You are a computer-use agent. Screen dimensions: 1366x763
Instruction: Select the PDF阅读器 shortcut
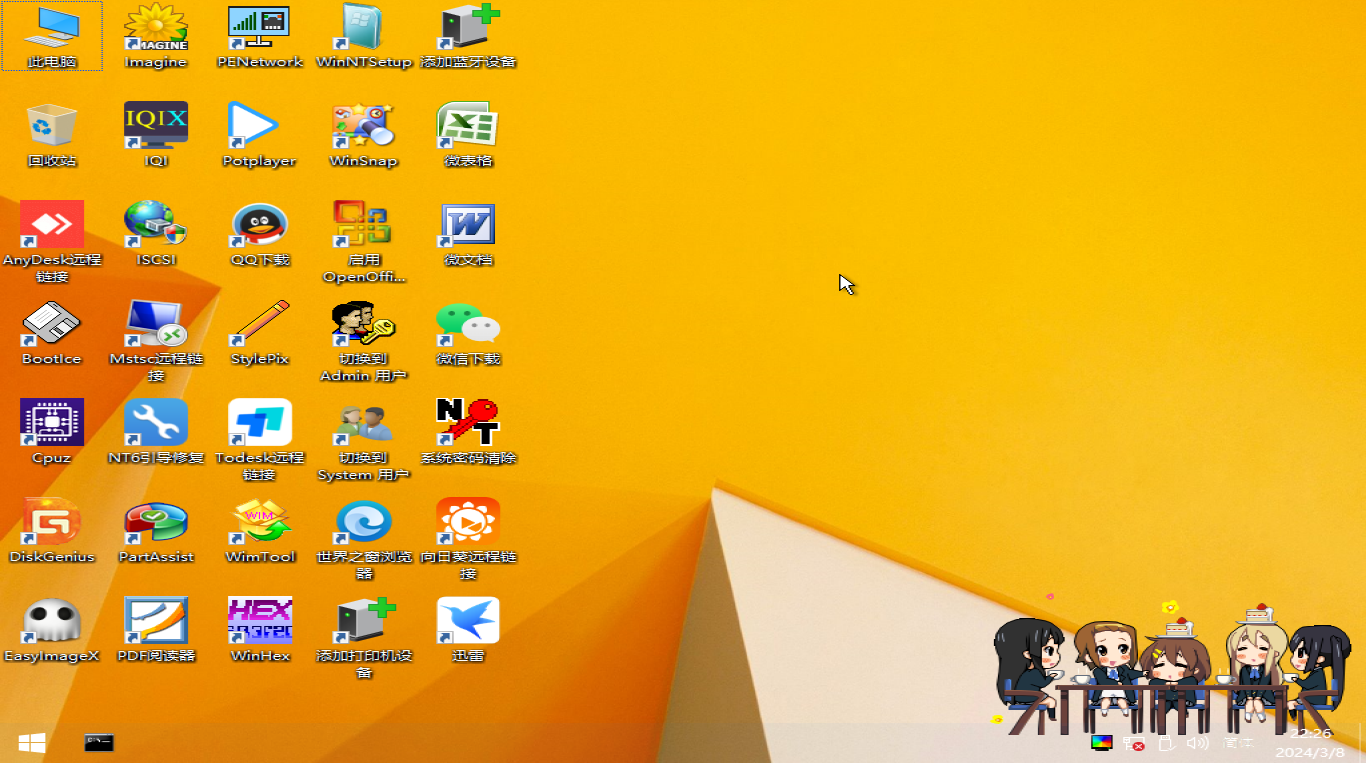[156, 630]
